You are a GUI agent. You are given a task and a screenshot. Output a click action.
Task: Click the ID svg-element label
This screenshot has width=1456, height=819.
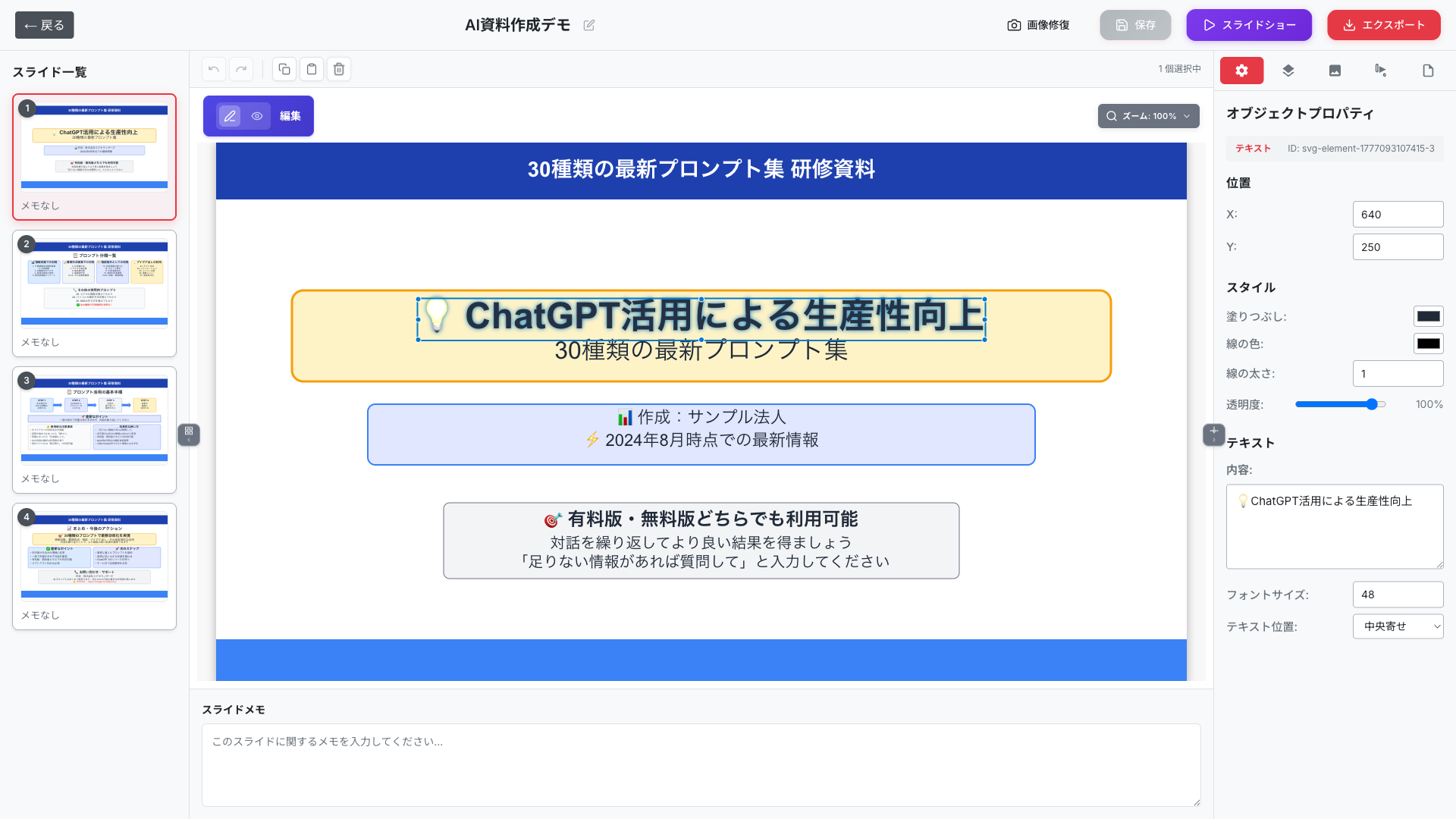click(1360, 149)
